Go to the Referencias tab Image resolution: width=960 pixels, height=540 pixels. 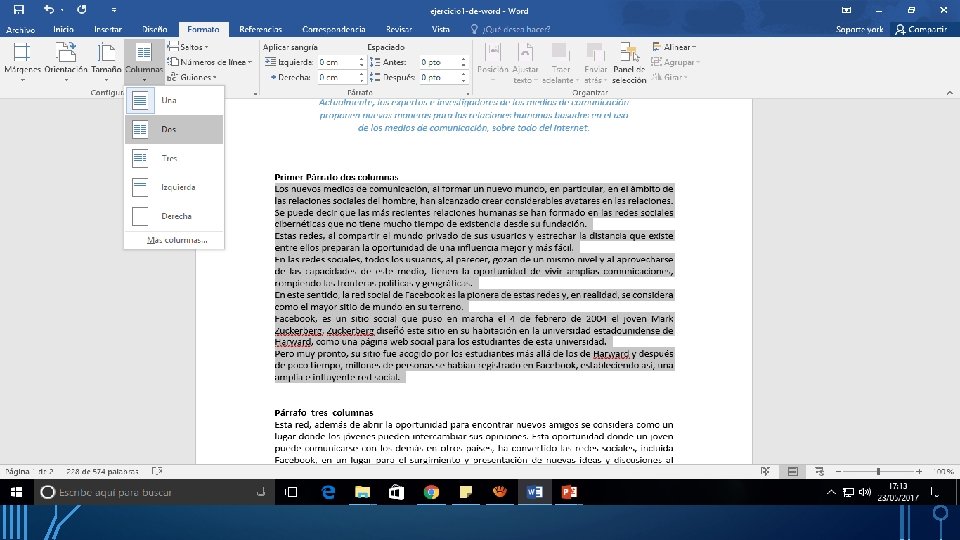pos(261,29)
